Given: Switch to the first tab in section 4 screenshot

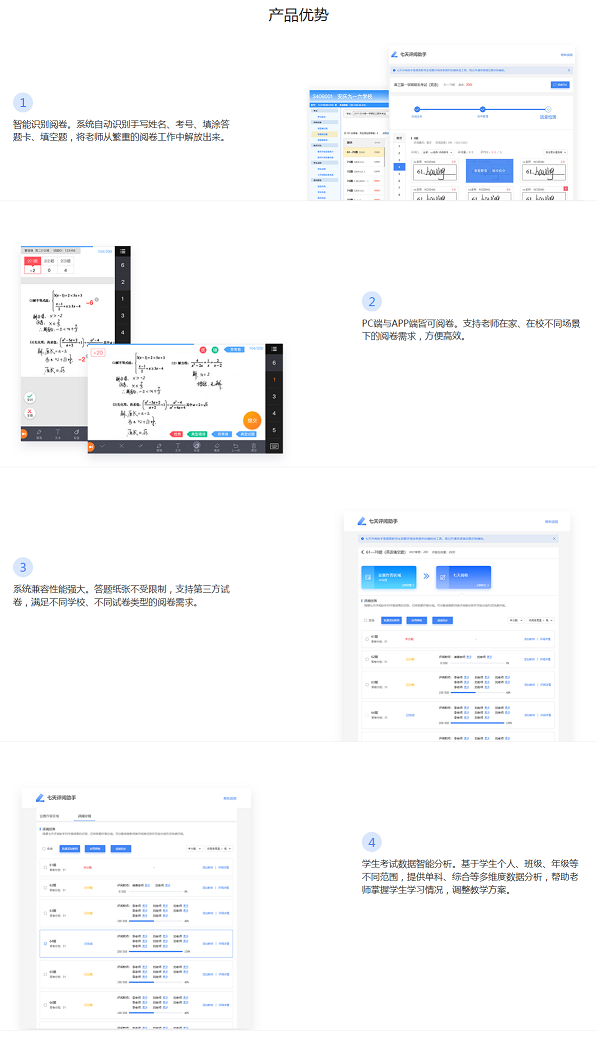Looking at the screenshot, I should 49,816.
